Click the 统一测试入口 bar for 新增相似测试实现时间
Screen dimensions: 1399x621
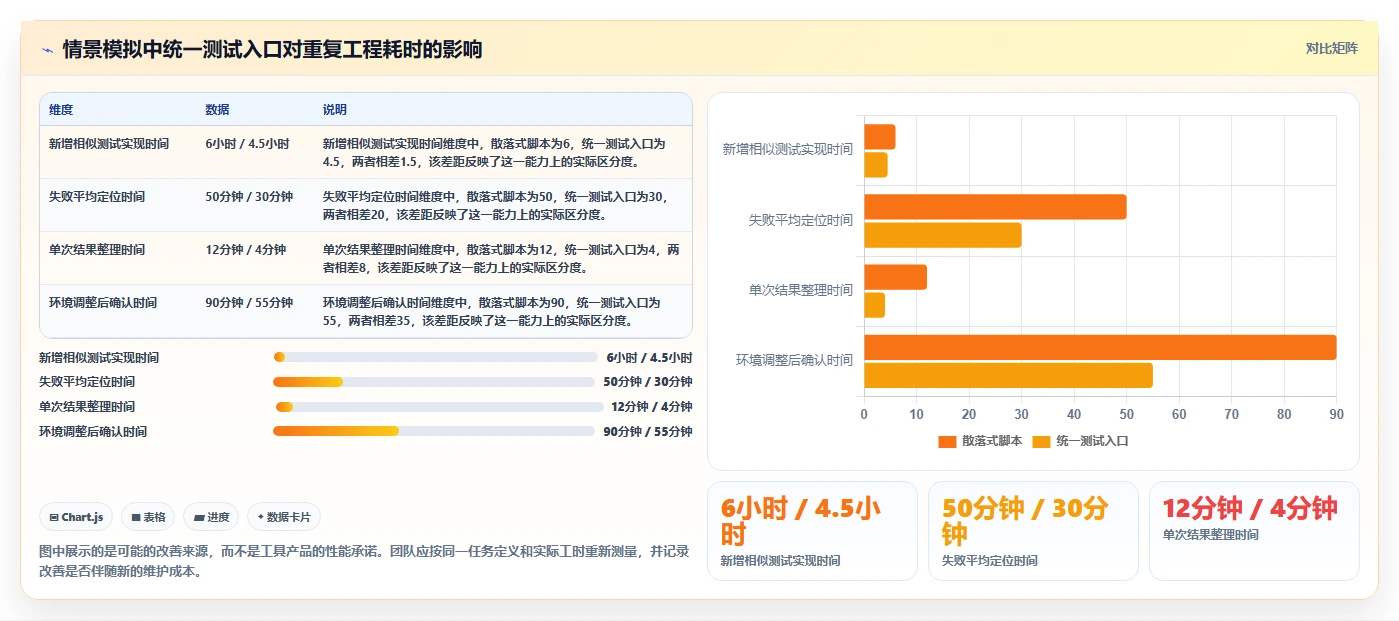click(875, 165)
